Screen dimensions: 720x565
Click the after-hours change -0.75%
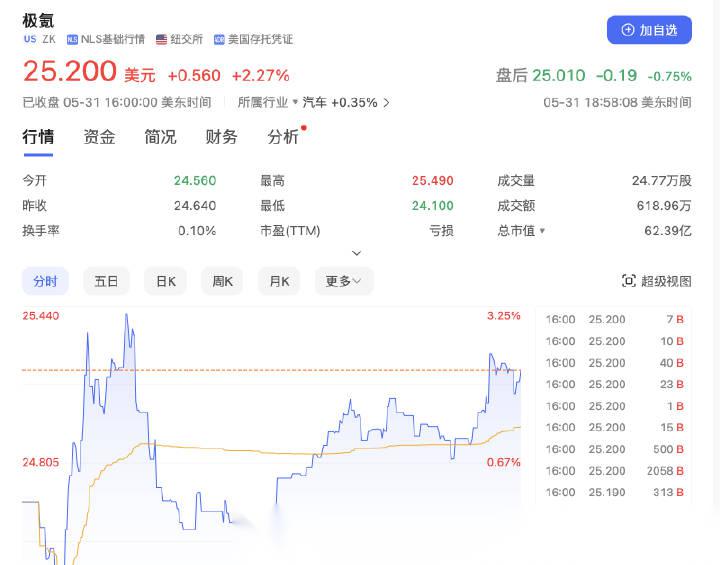click(669, 76)
